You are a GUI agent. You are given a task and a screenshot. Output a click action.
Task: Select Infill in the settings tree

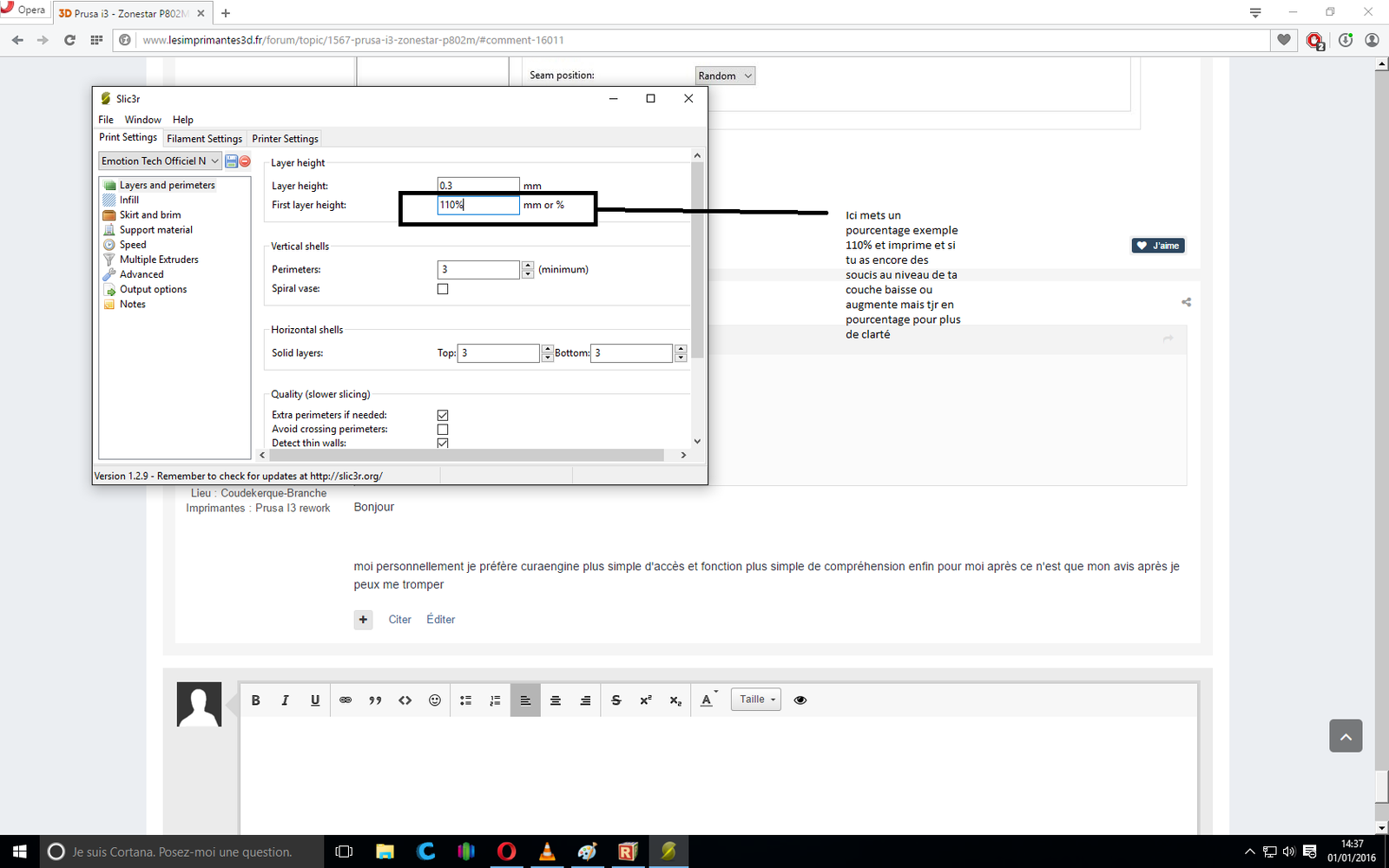click(x=128, y=200)
